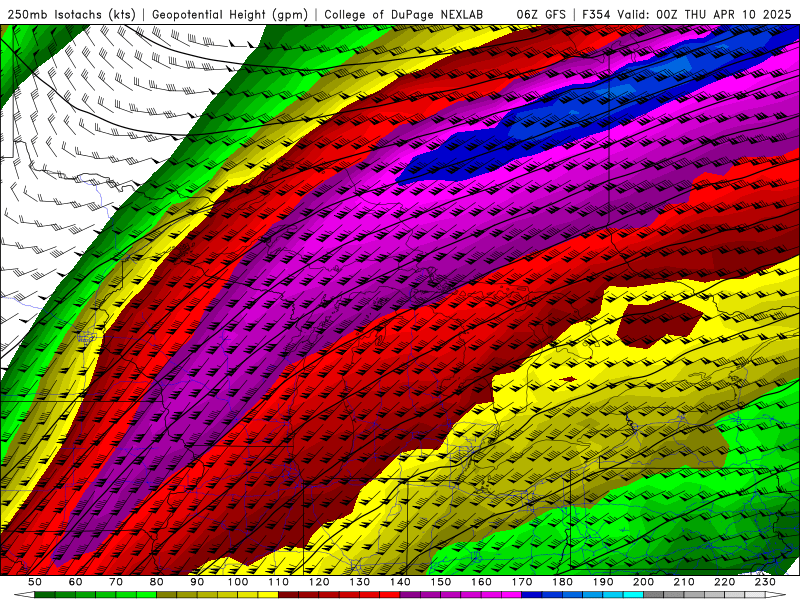The image size is (800, 600).
Task: Click the left arrow end of the color bar
Action: 24,594
